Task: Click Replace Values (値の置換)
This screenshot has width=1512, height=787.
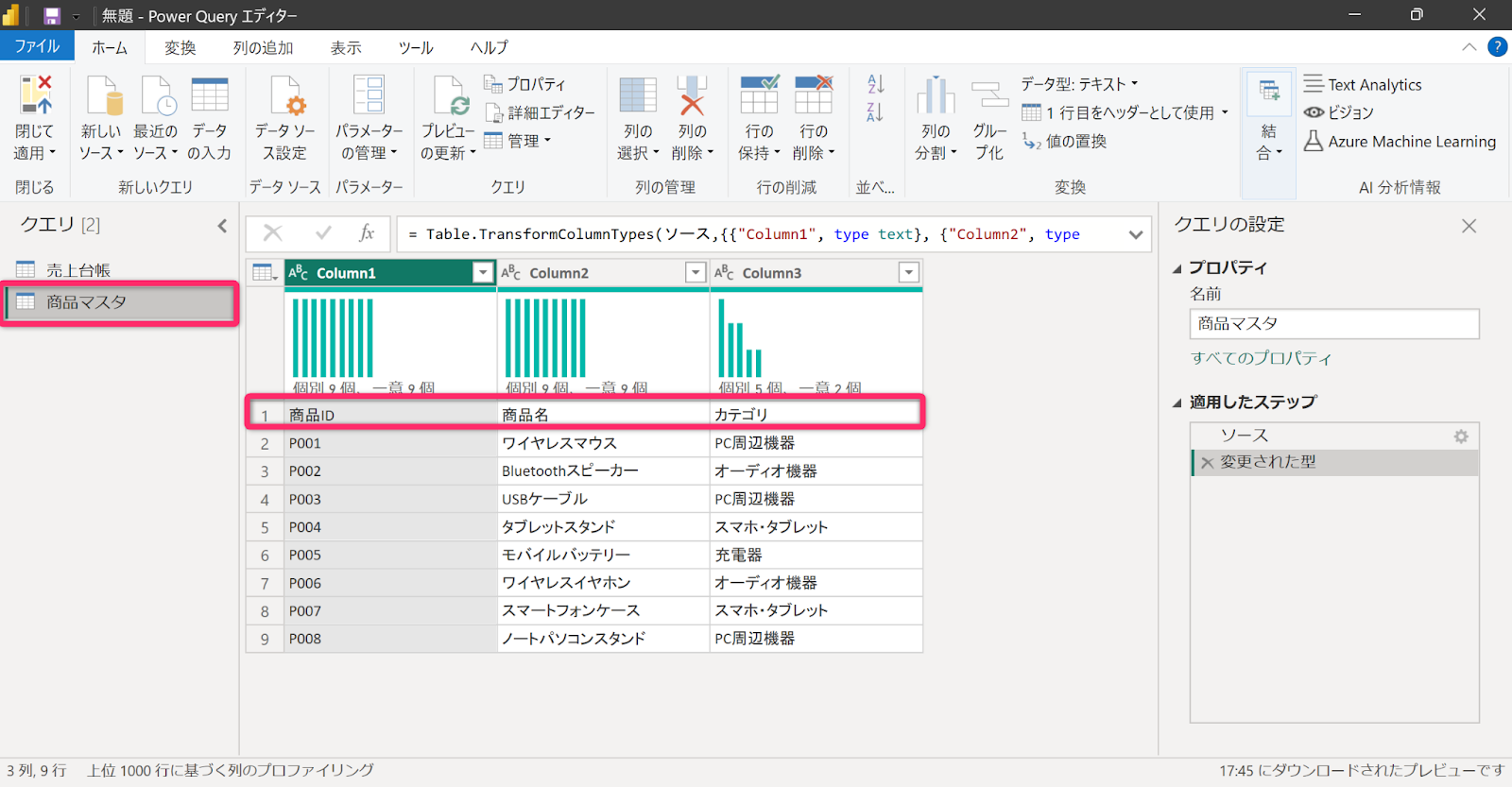Action: (1064, 141)
